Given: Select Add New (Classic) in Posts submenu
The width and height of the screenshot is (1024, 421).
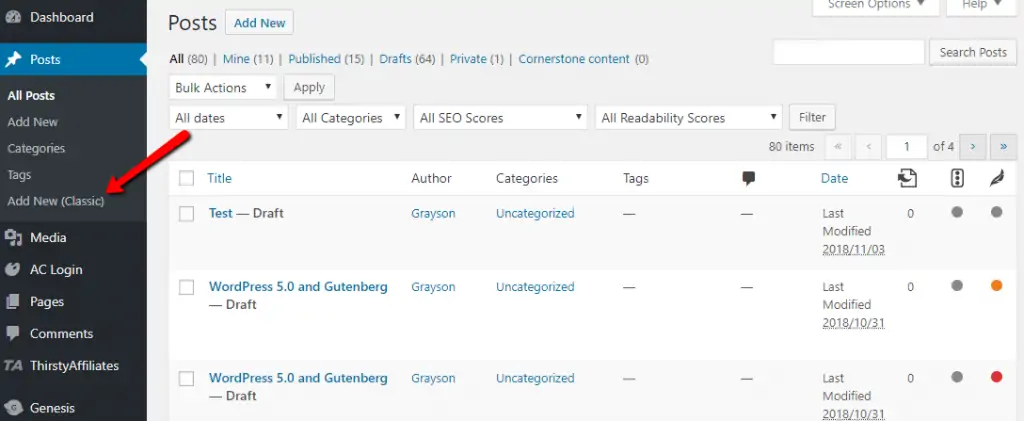Looking at the screenshot, I should (x=56, y=201).
